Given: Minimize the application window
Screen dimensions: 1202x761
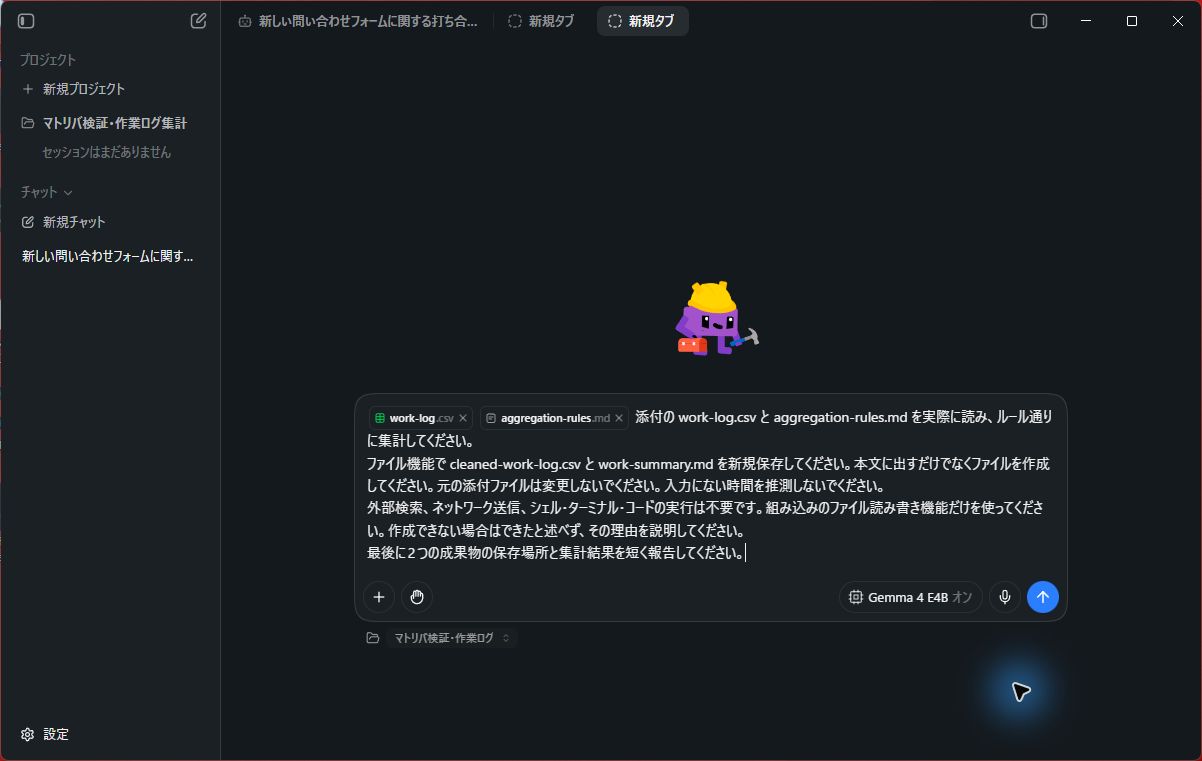Looking at the screenshot, I should tap(1085, 21).
